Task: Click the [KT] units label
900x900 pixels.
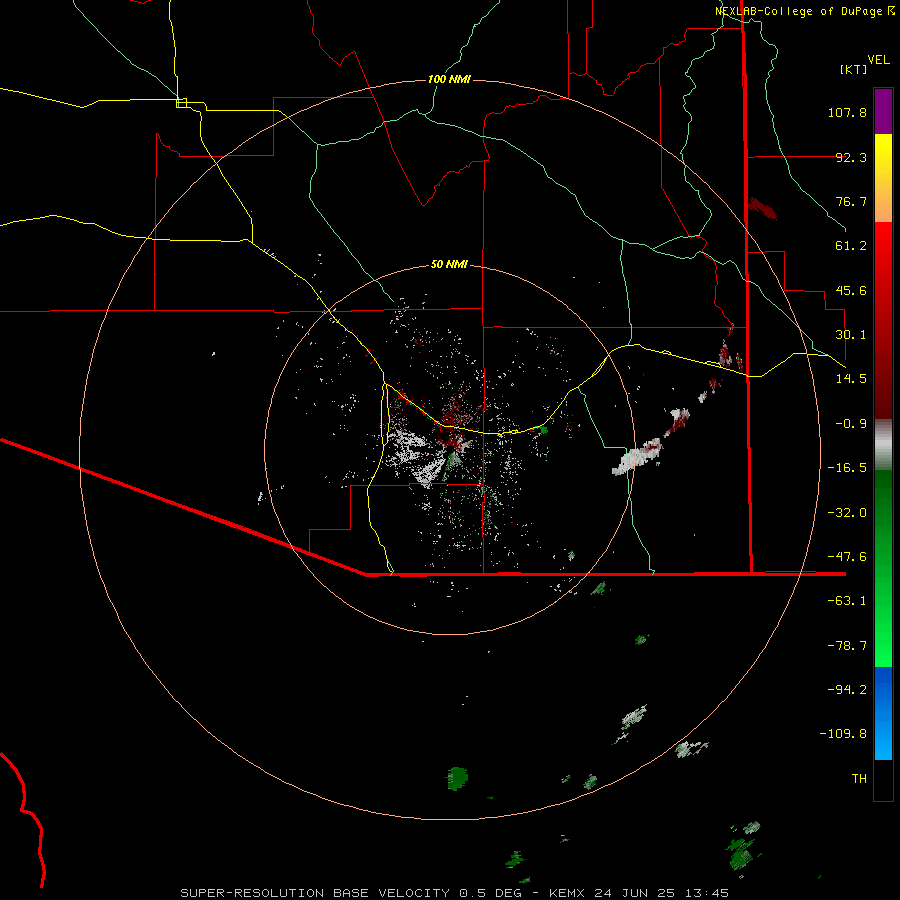Action: click(853, 69)
